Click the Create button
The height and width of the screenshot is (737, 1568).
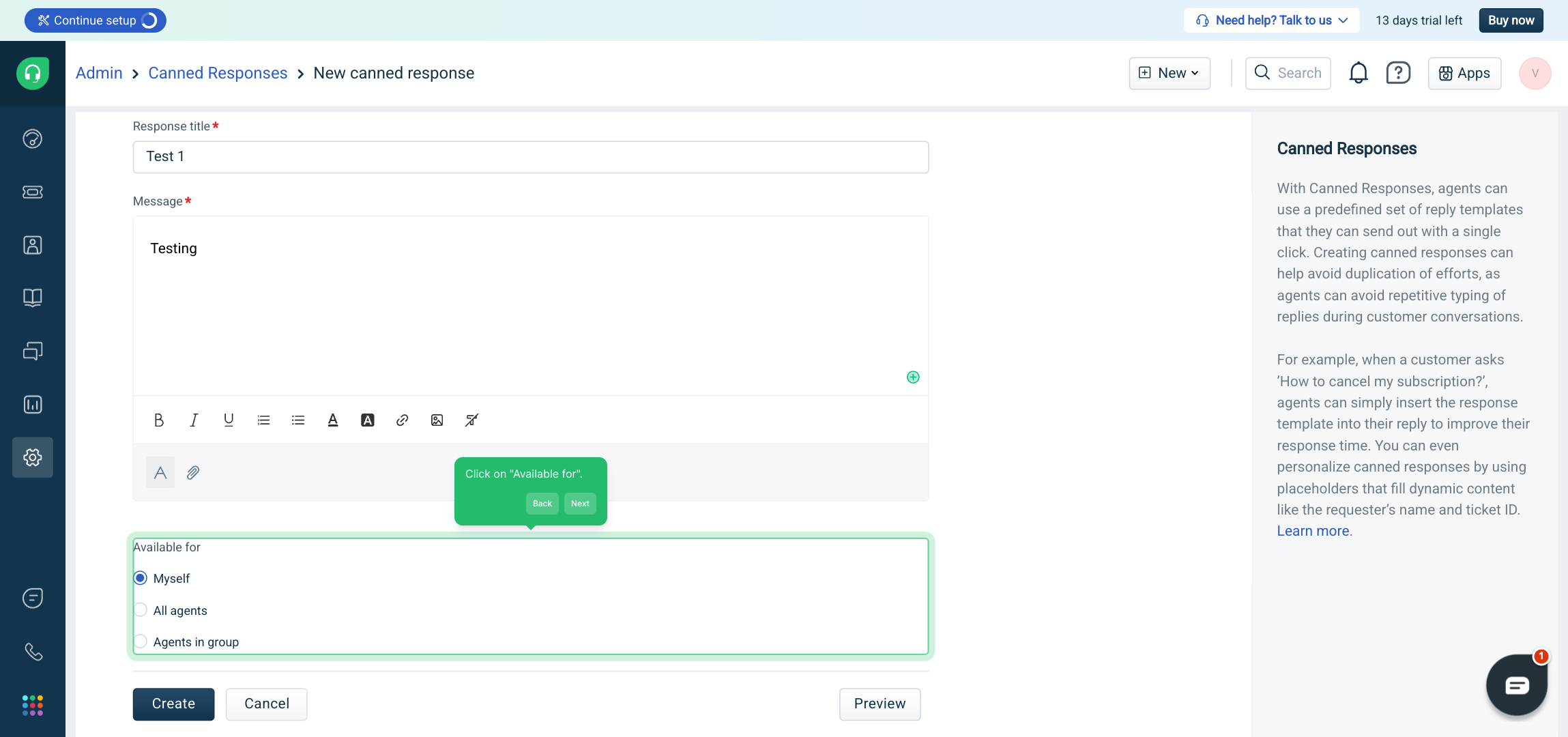click(173, 704)
